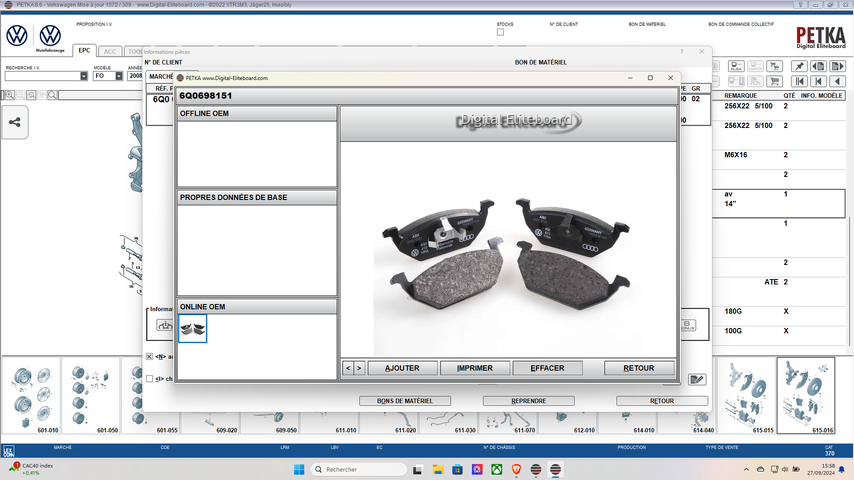Image resolution: width=854 pixels, height=480 pixels.
Task: Click the plain search magnifier in illustration toolbar
Action: [x=52, y=95]
